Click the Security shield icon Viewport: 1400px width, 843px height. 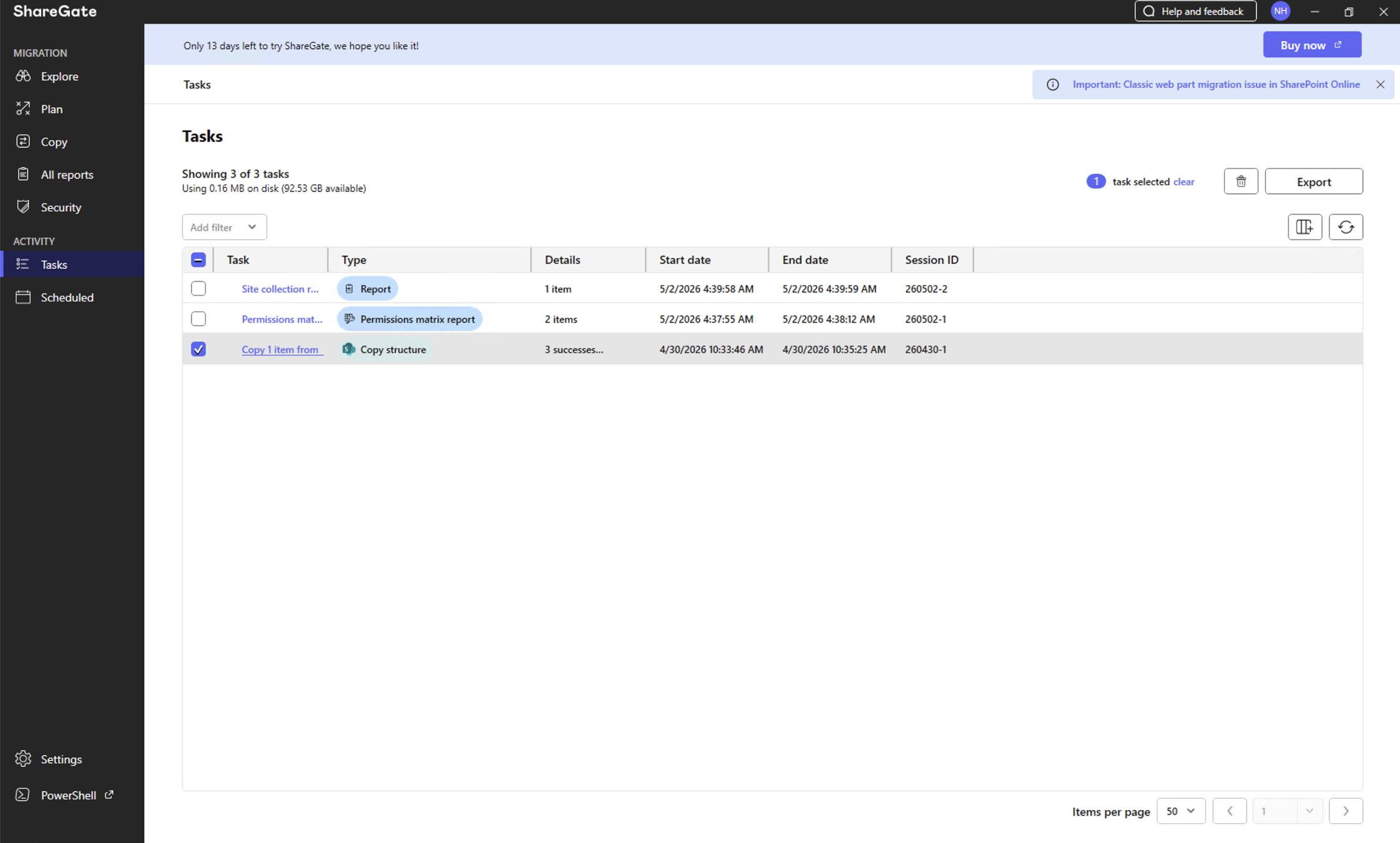23,207
